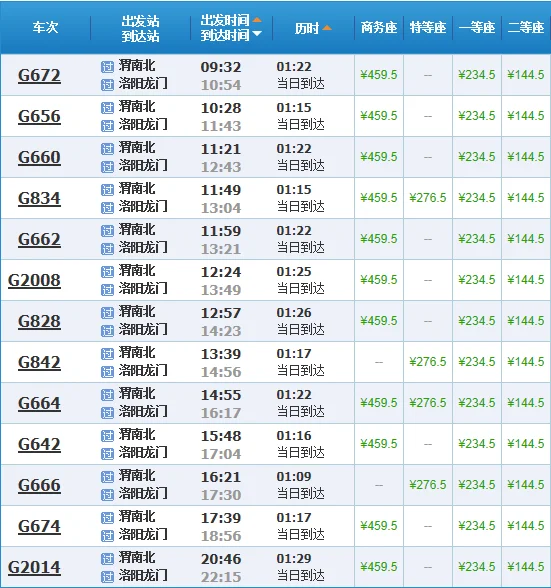
Task: Click 过 icon beside 洛阳龙门 in G672 row
Action: (x=107, y=85)
